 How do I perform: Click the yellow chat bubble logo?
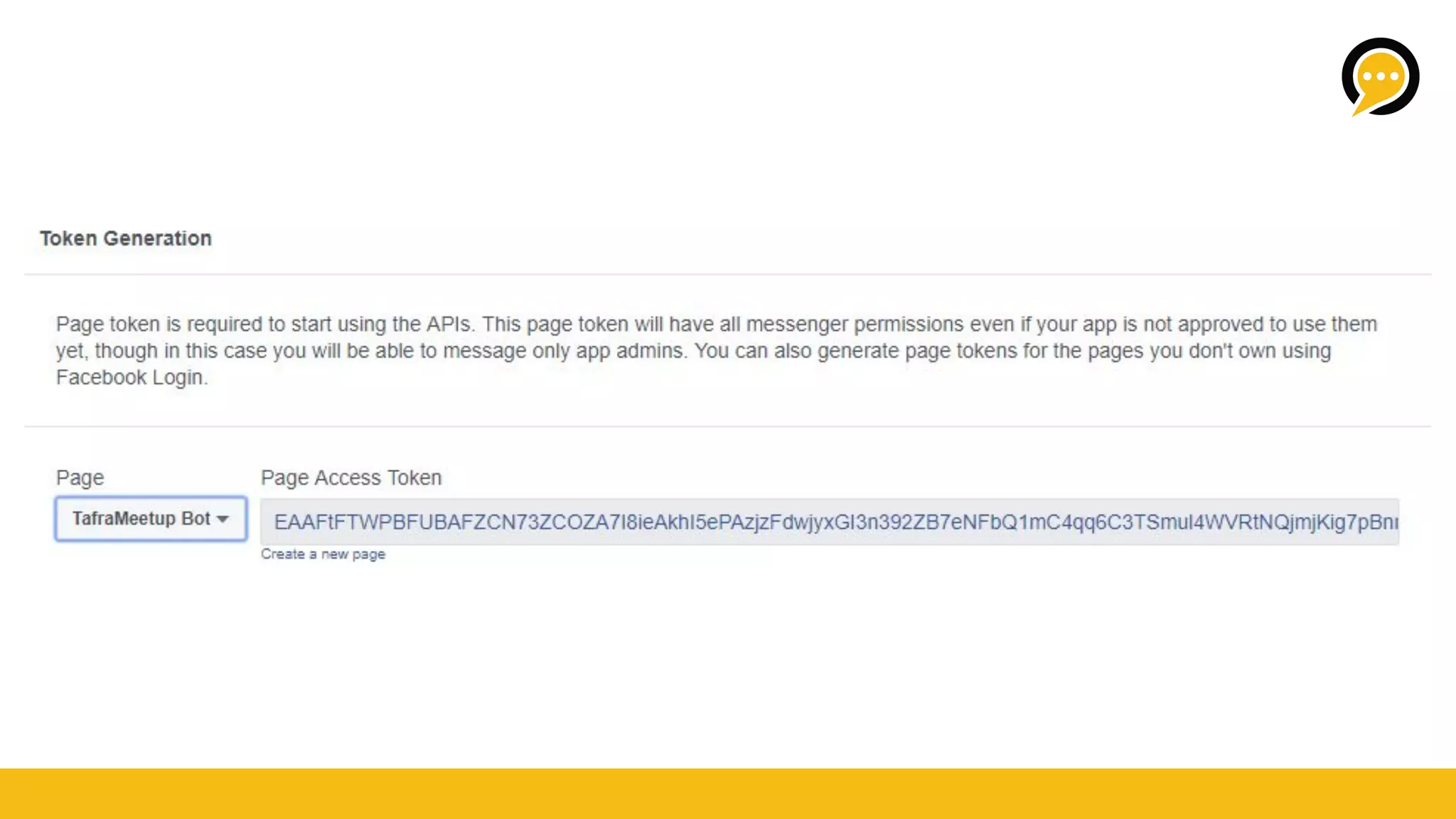click(x=1380, y=77)
